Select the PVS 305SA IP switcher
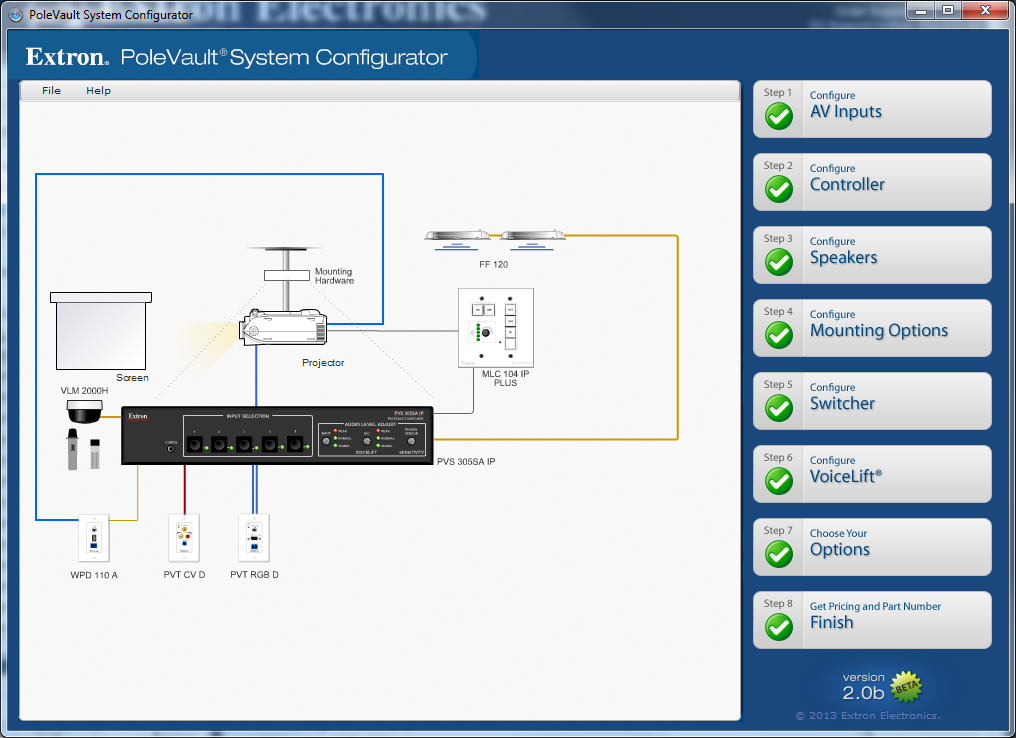 [277, 435]
